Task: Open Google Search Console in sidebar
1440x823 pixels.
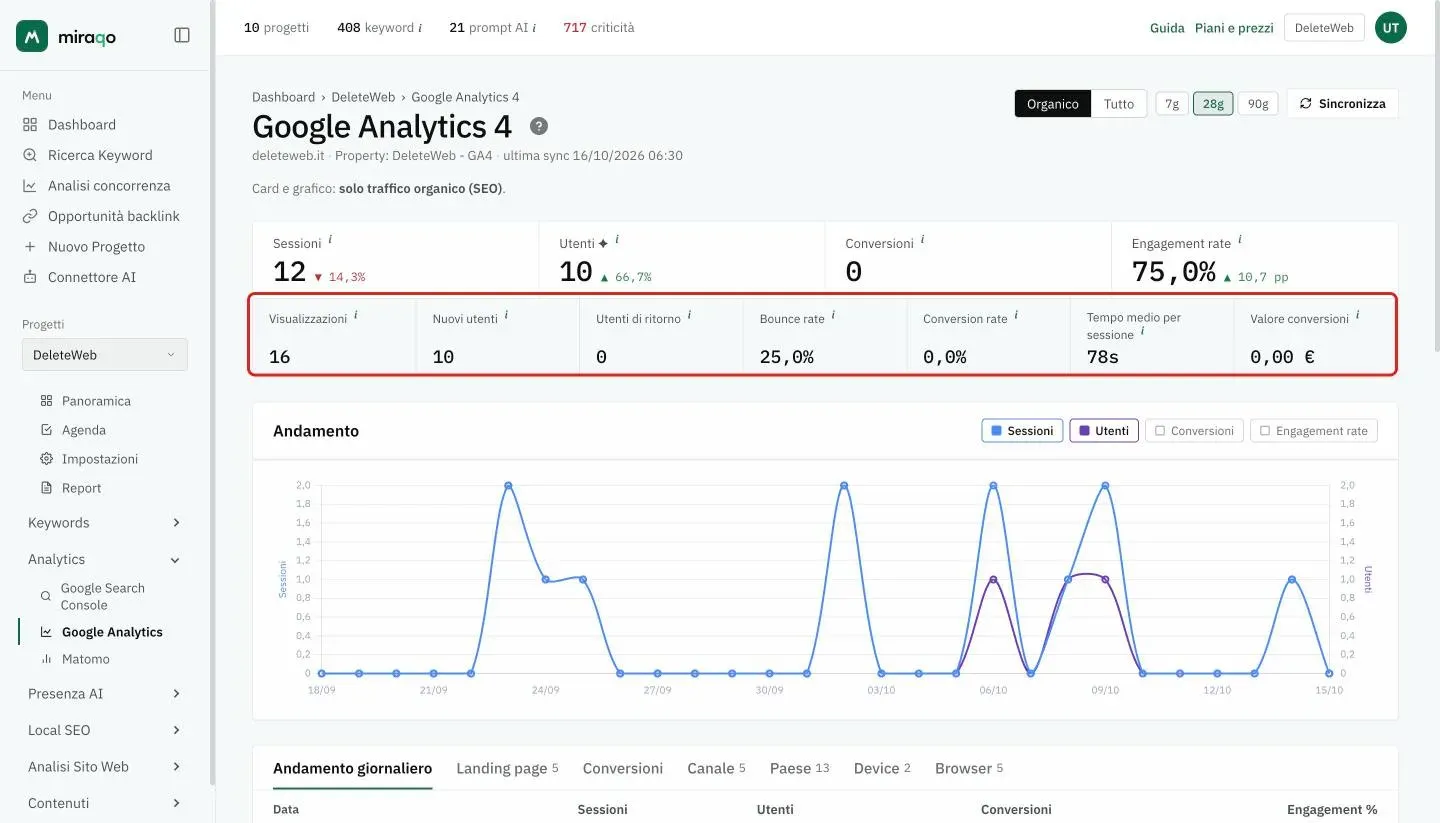Action: [x=102, y=596]
